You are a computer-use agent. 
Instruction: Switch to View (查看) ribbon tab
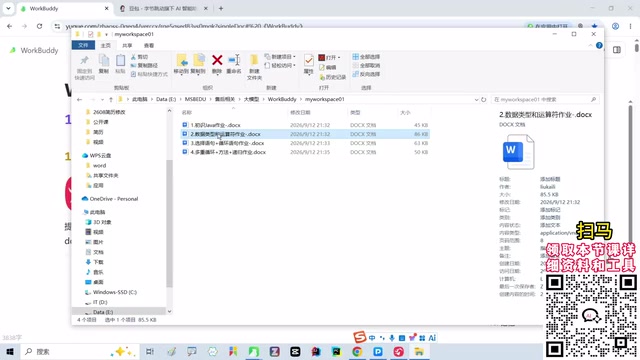pos(149,45)
